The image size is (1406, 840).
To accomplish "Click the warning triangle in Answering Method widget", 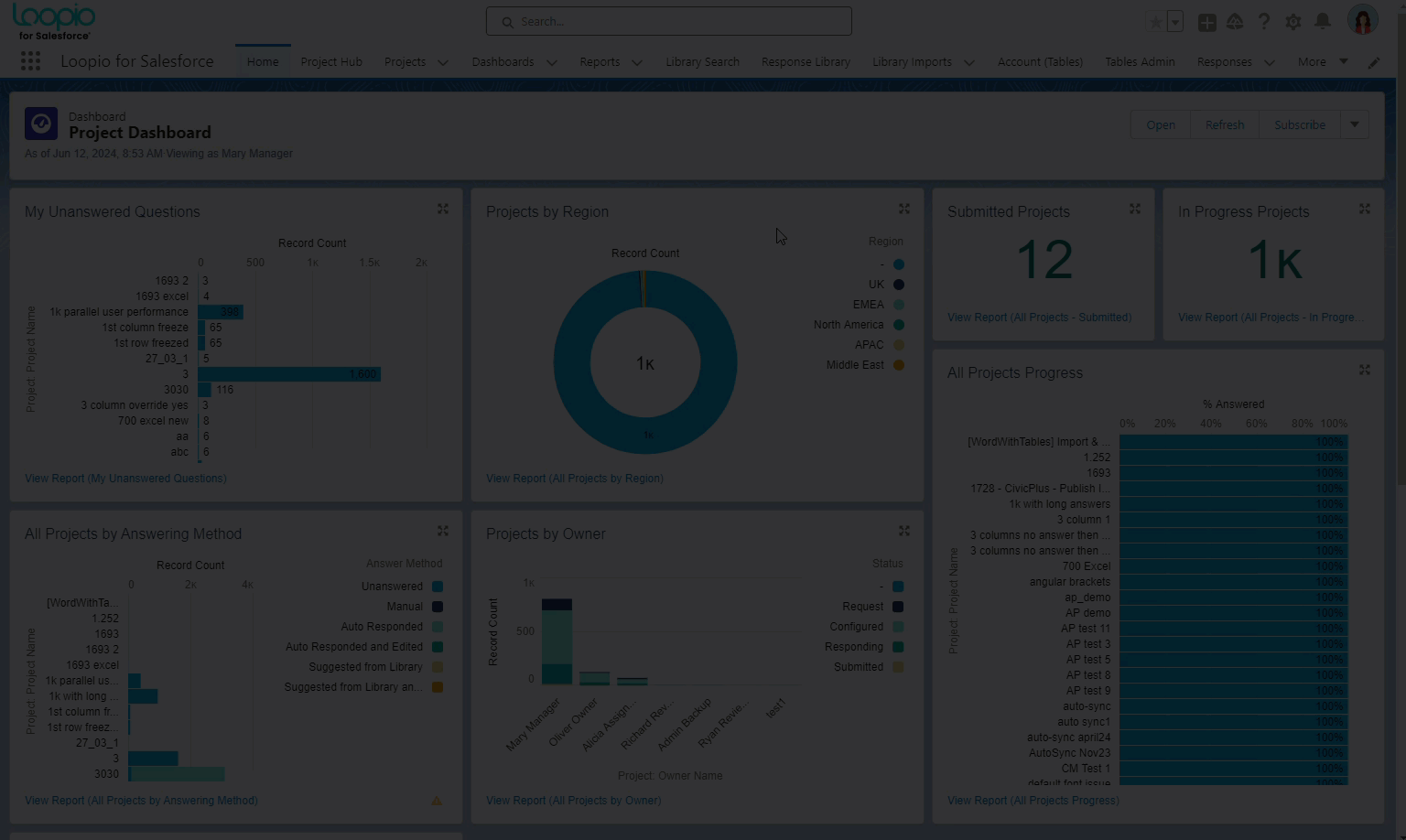I will (x=437, y=801).
